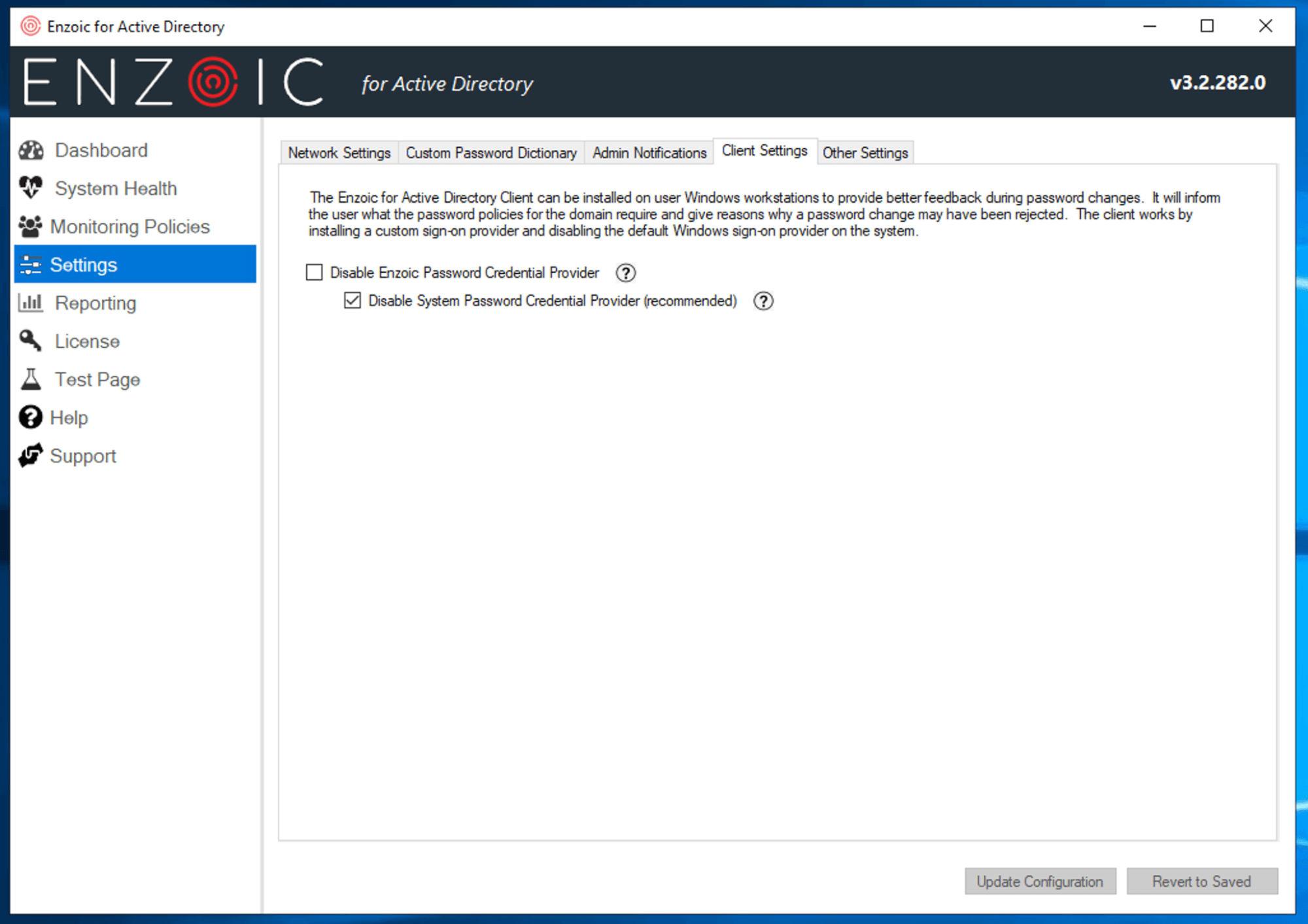The image size is (1308, 924).
Task: Open System Health in the sidebar
Action: (x=135, y=188)
